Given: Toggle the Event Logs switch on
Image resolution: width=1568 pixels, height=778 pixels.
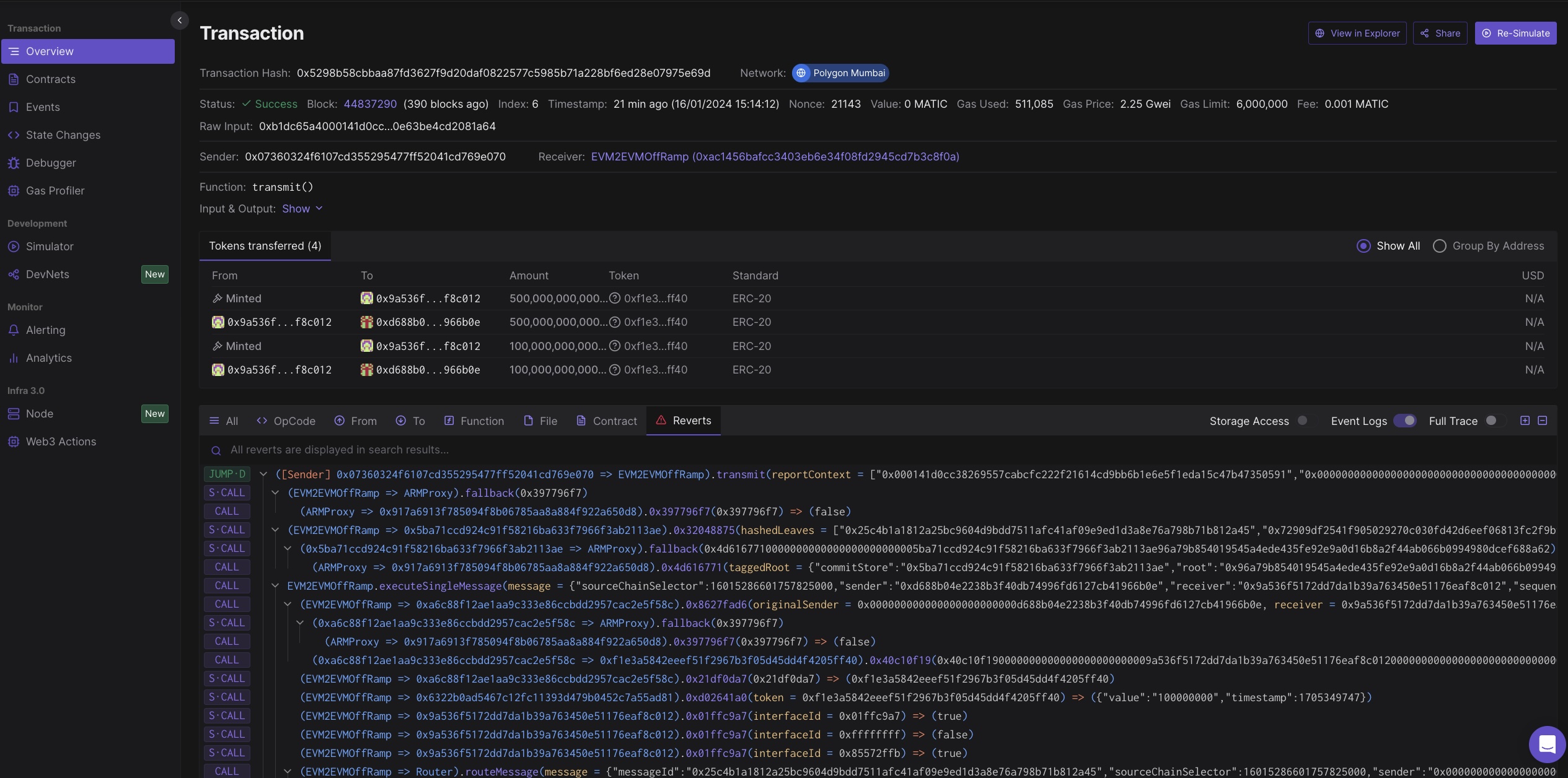Looking at the screenshot, I should click(x=1405, y=421).
